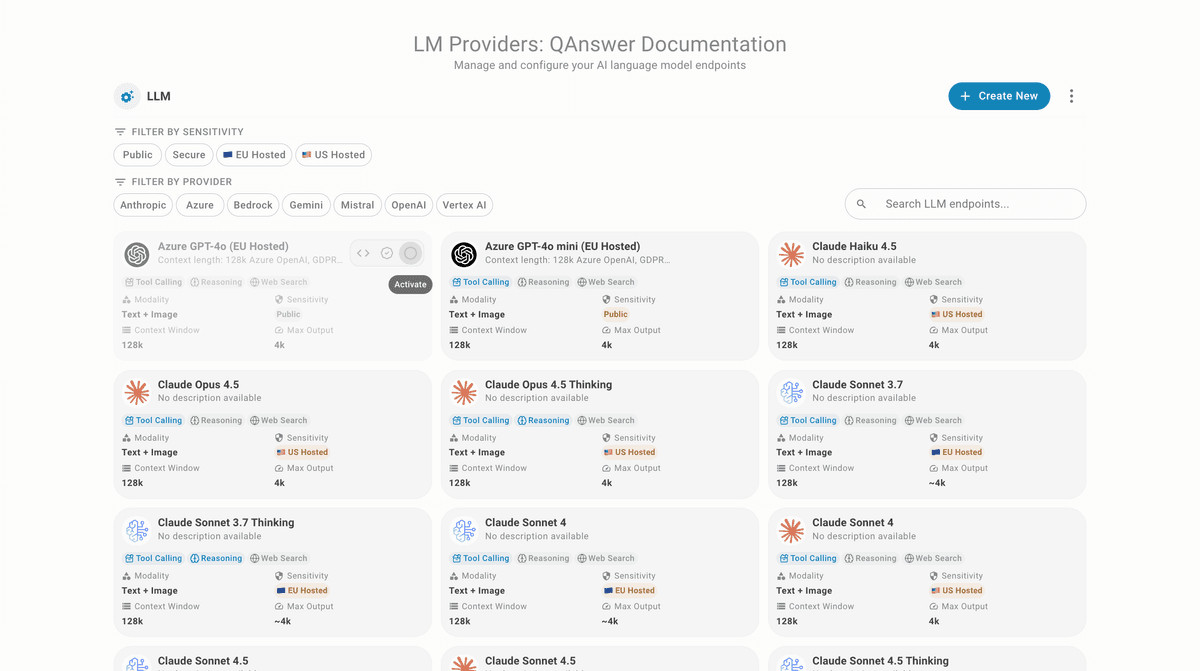
Task: Click the Anthropic logo on Claude Haiku 4.5 card
Action: [x=791, y=254]
